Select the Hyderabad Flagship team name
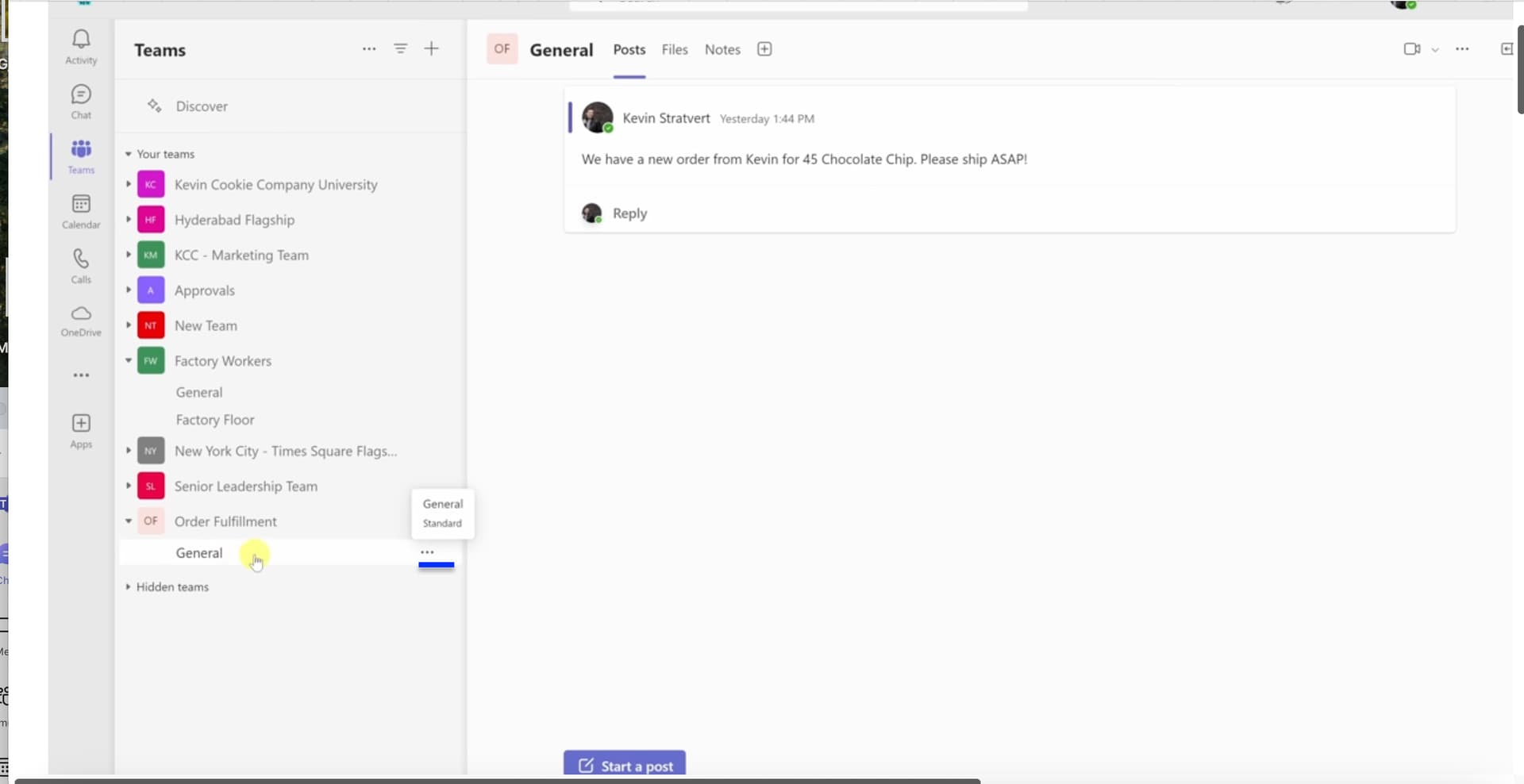 tap(234, 220)
